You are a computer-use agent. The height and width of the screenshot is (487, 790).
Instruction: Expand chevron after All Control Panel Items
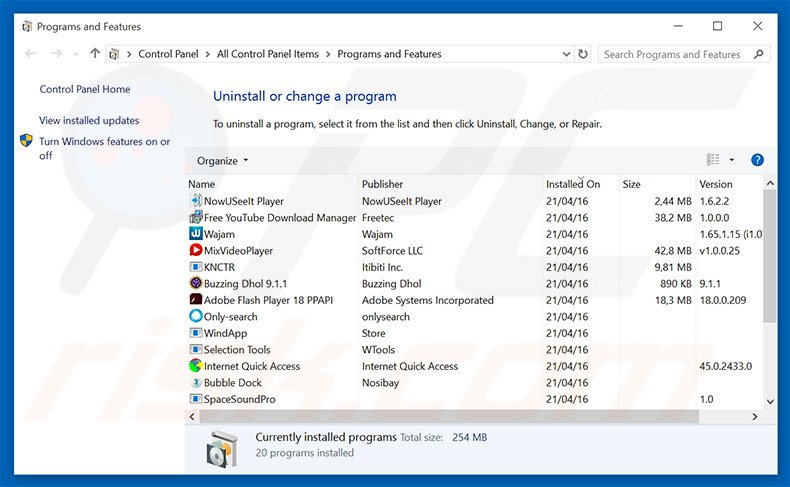(328, 54)
